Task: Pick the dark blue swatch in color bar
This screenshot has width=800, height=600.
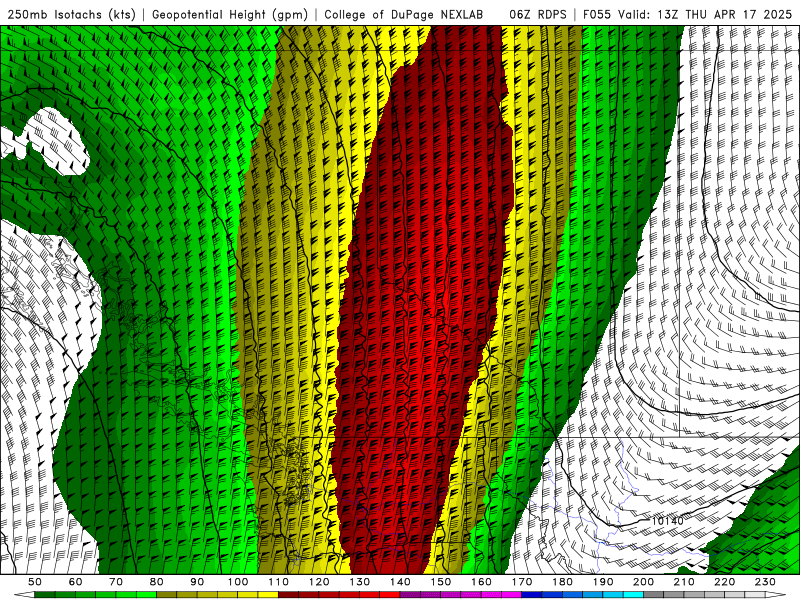Action: pyautogui.click(x=532, y=594)
